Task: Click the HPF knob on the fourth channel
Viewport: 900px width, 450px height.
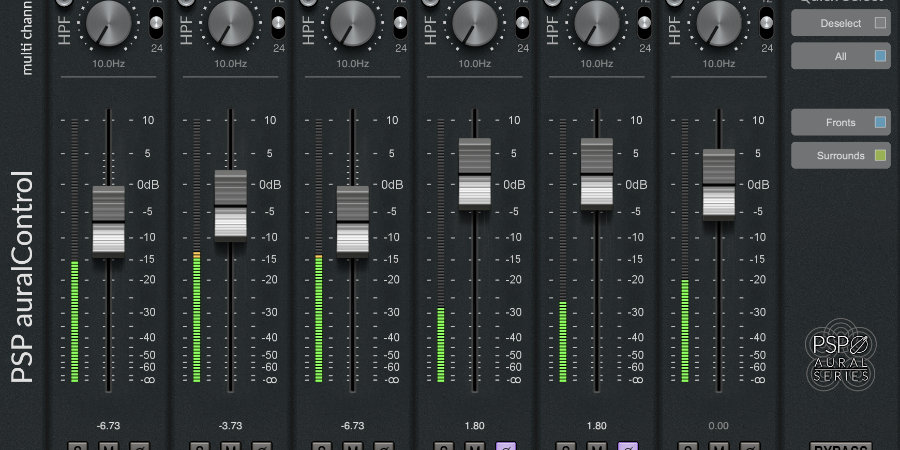Action: 475,23
